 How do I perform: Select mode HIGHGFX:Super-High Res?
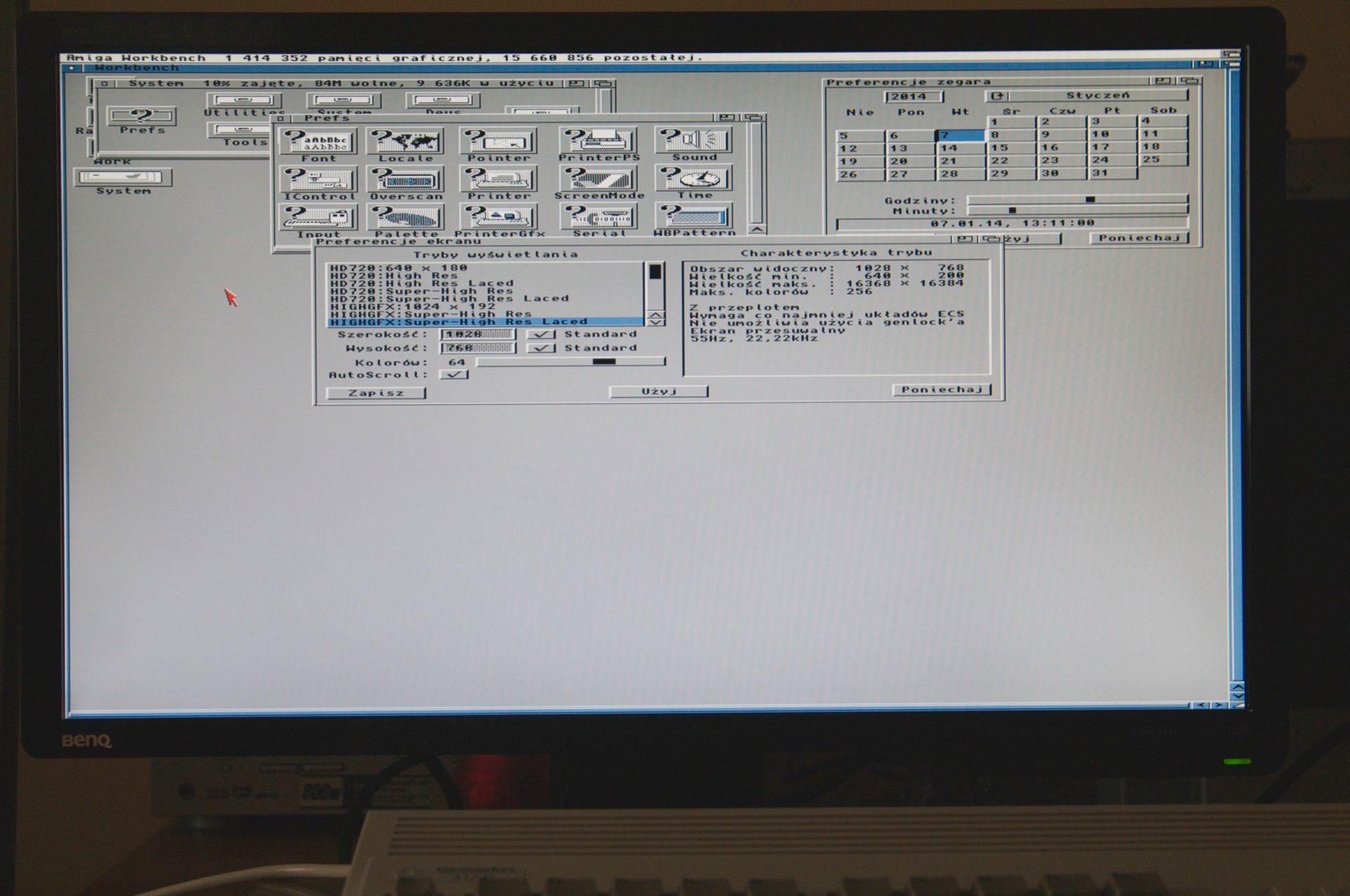[485, 314]
